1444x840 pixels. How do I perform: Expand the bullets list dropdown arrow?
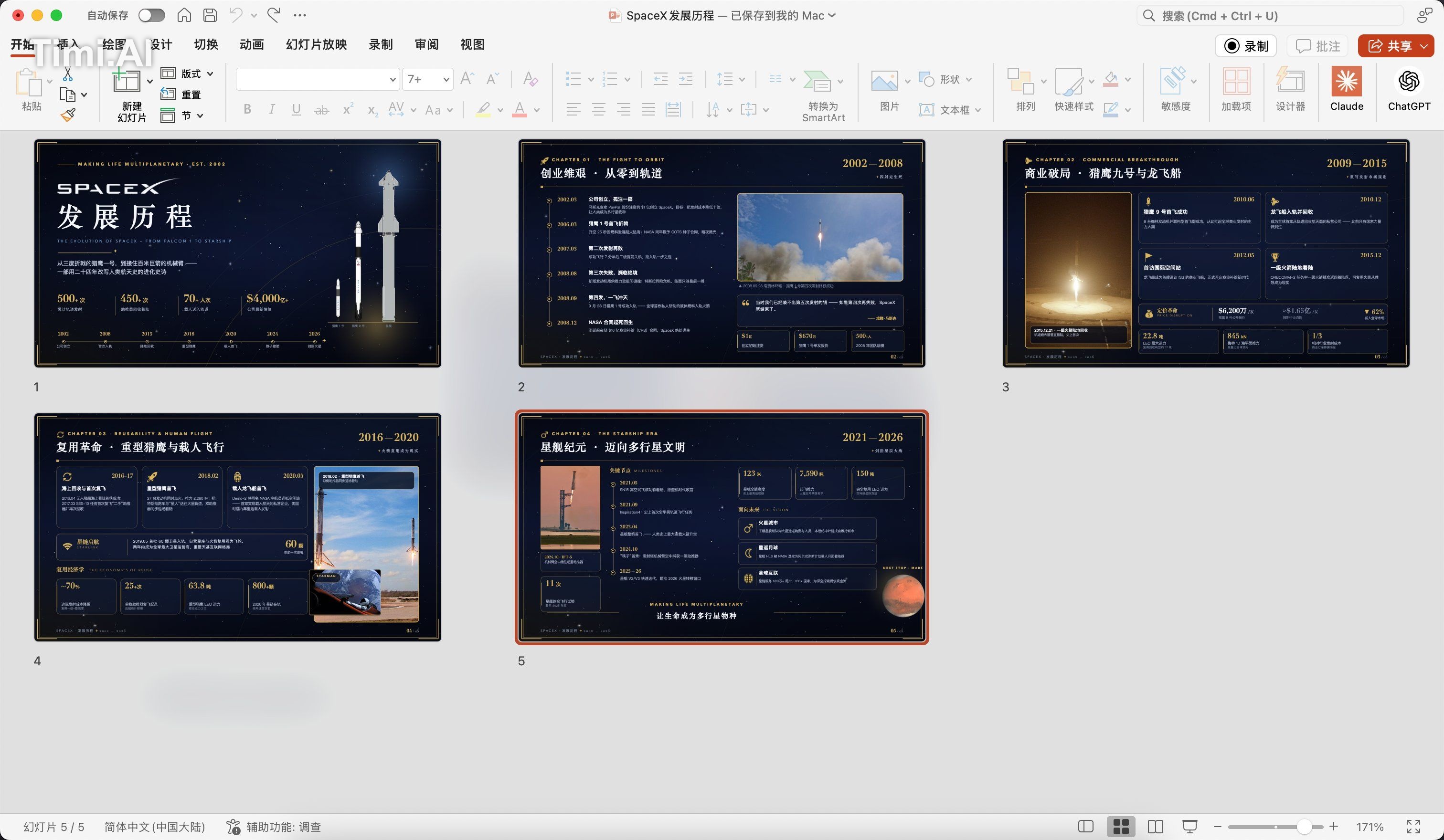pyautogui.click(x=590, y=80)
